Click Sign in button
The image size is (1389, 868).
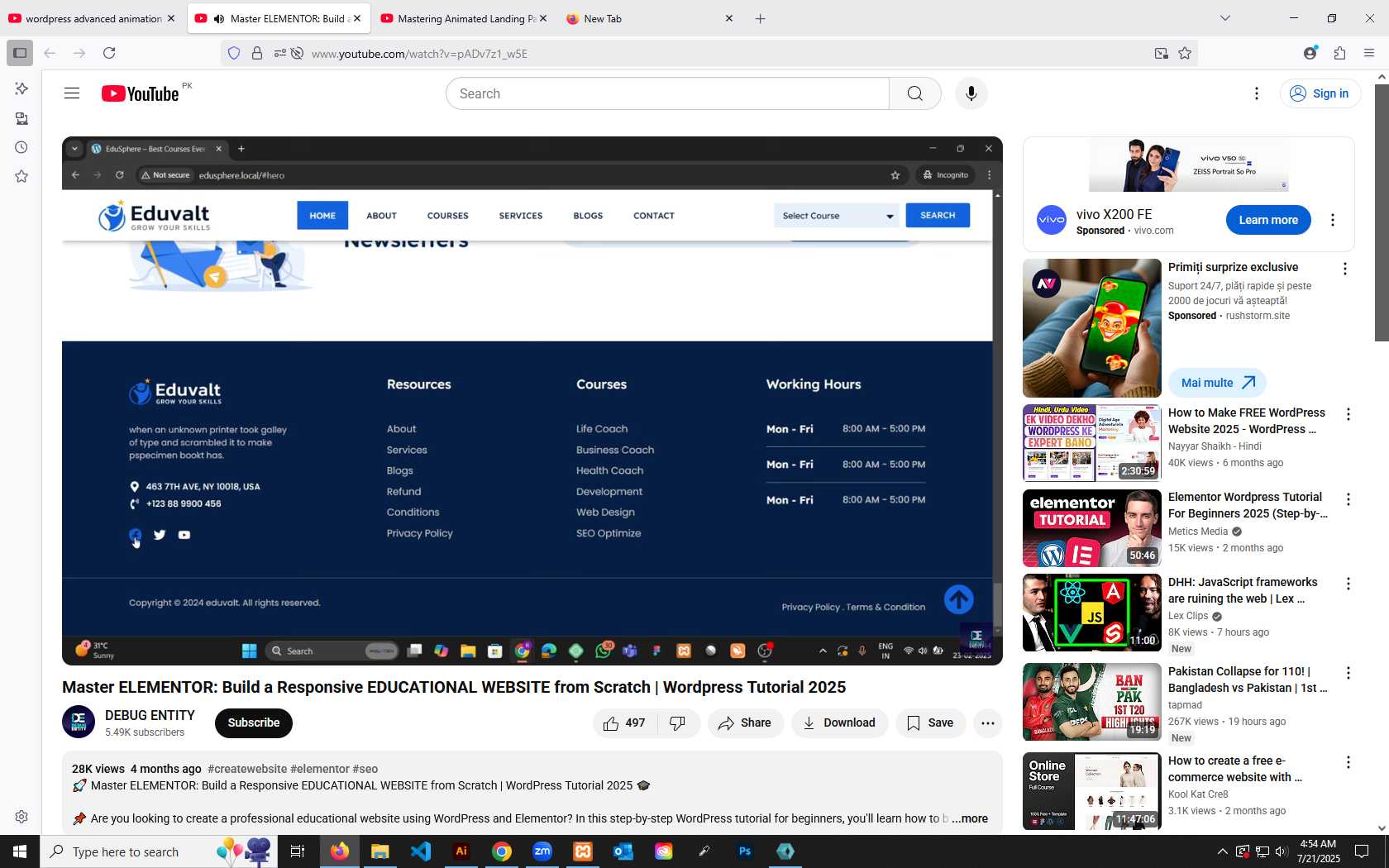pyautogui.click(x=1320, y=93)
